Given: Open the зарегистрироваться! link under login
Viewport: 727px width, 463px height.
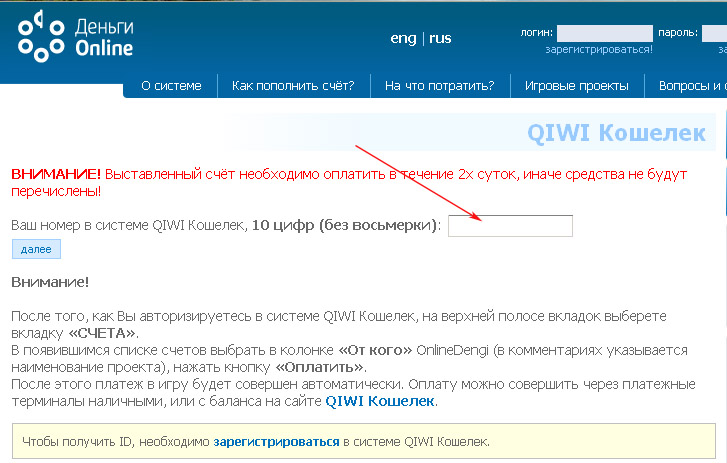Looking at the screenshot, I should pos(599,49).
